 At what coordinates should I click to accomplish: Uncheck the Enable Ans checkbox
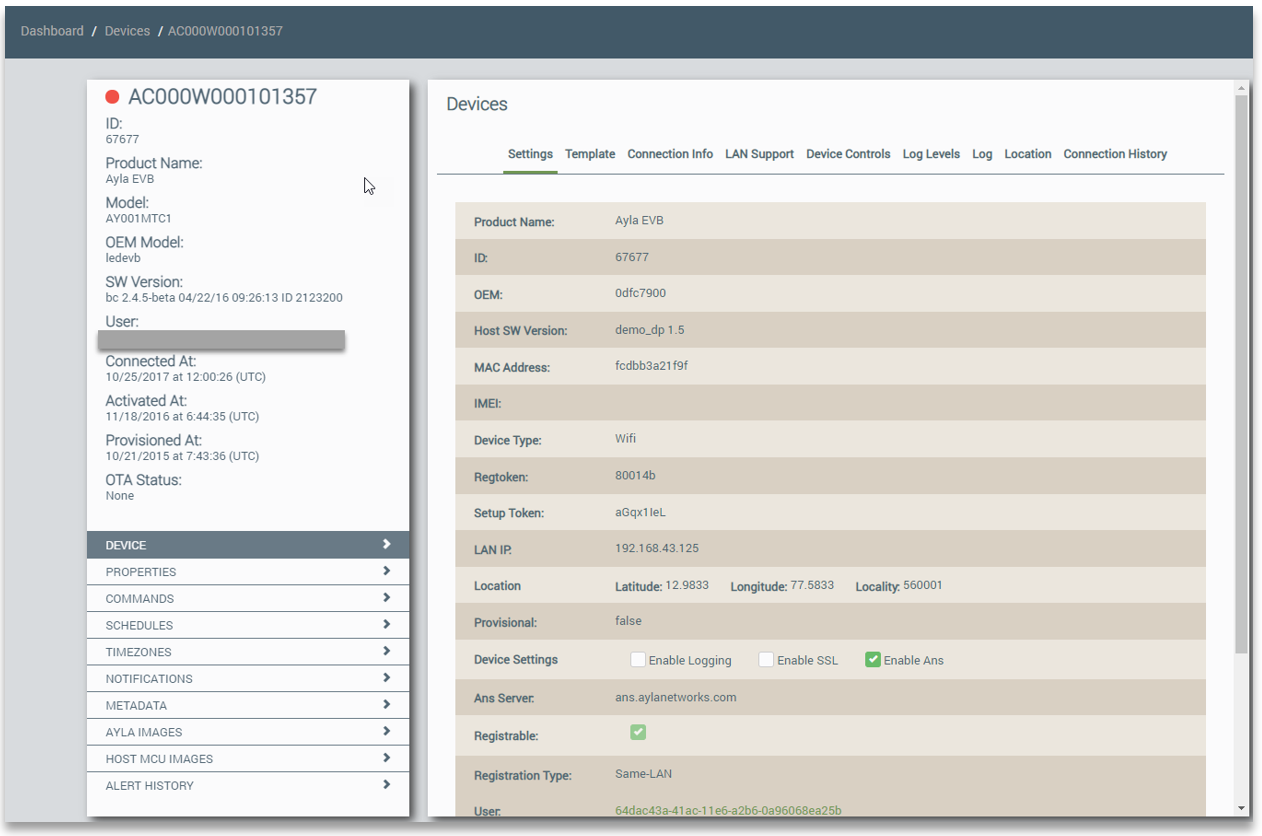(873, 660)
